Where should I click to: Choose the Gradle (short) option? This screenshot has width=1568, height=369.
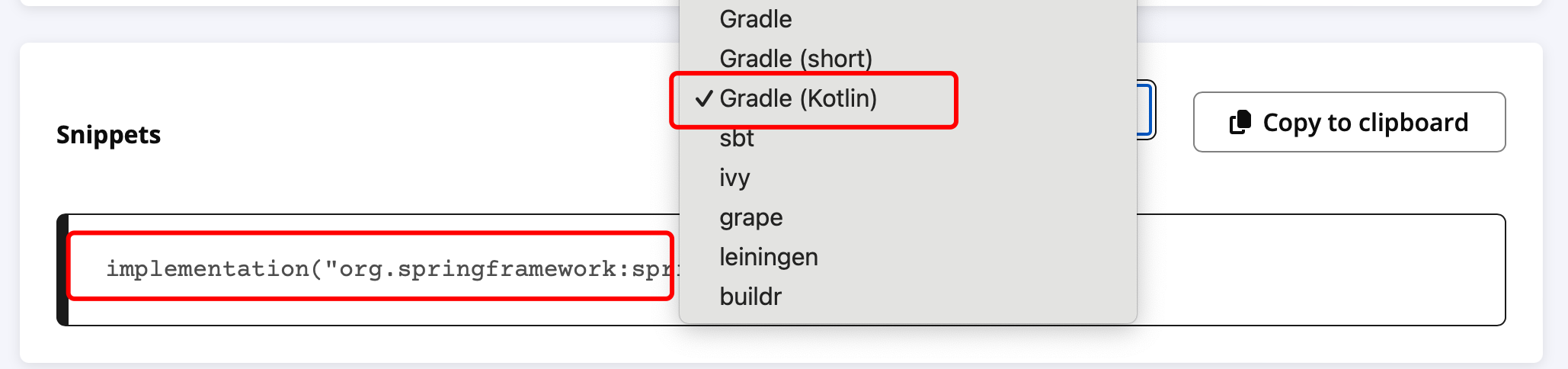pyautogui.click(x=795, y=59)
